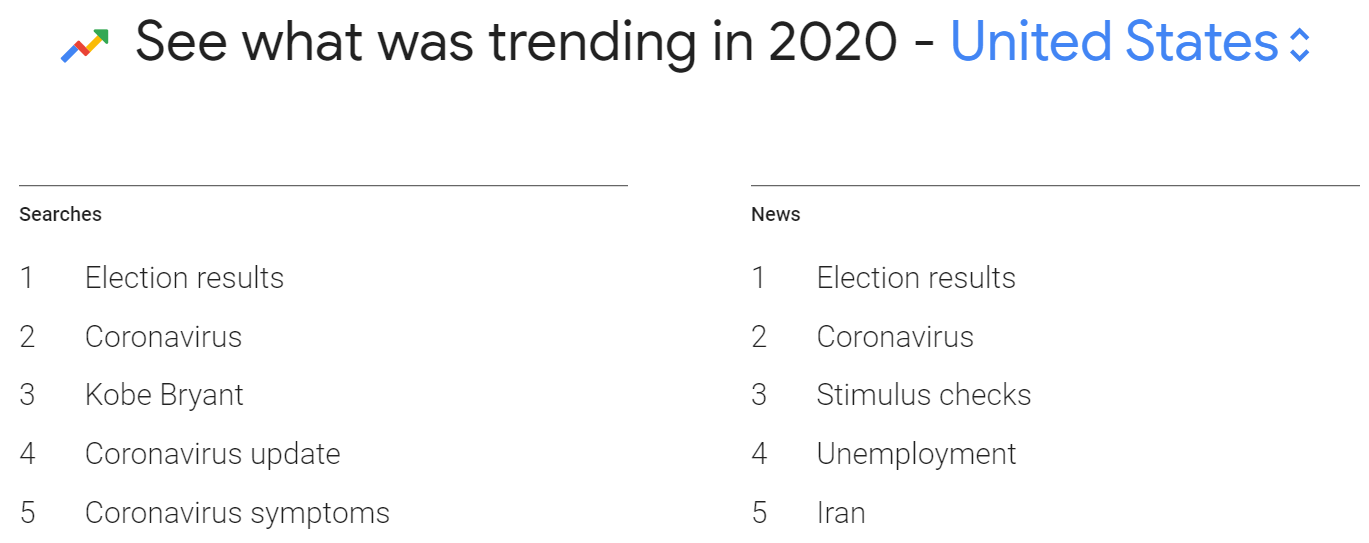This screenshot has height=543, width=1369.
Task: Open 'Election results' in the News list
Action: 915,278
